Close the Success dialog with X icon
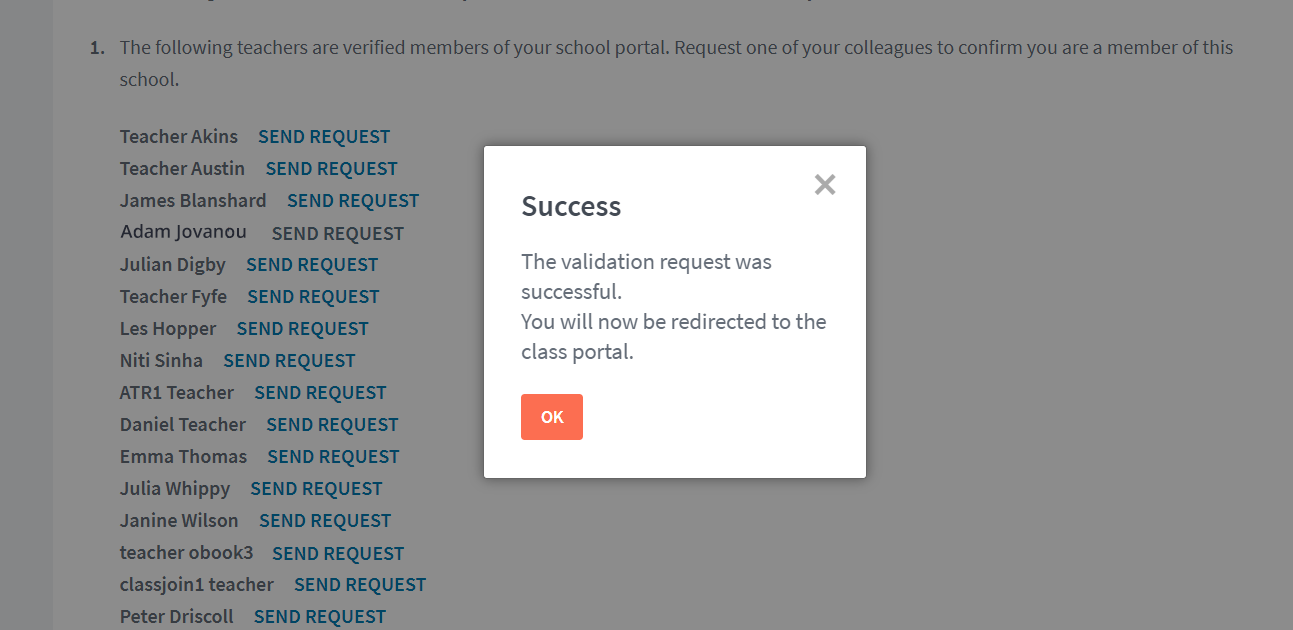The width and height of the screenshot is (1293, 630). pos(825,184)
